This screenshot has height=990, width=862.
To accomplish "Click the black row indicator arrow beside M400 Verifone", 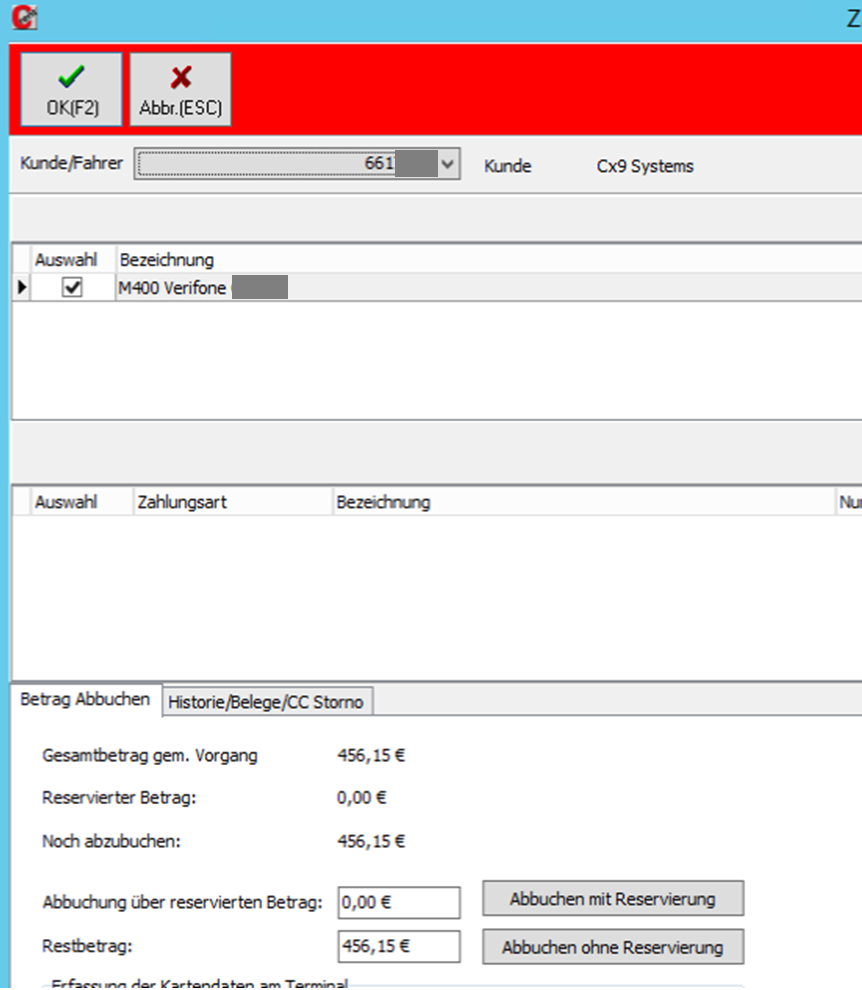I will pos(21,288).
